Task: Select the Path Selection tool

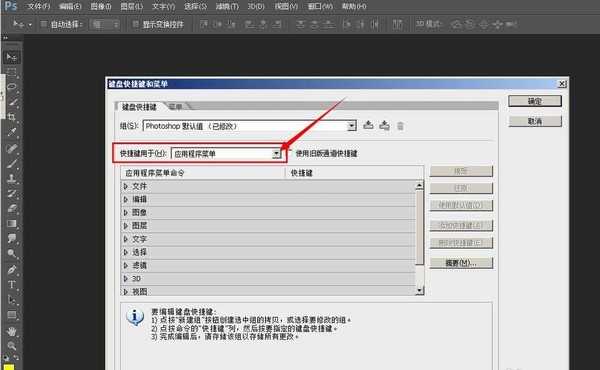Action: (x=11, y=300)
